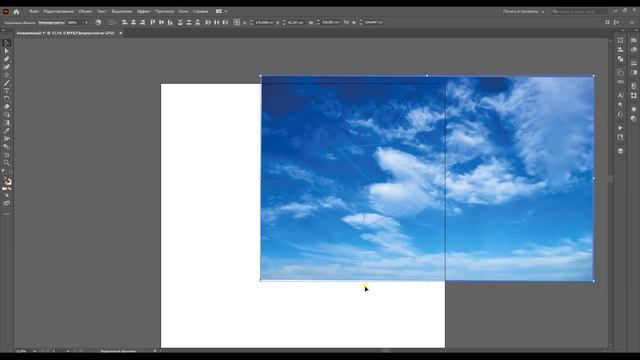640x360 pixels.
Task: Click the vertical canvas scrollbar thumb
Action: (x=611, y=179)
